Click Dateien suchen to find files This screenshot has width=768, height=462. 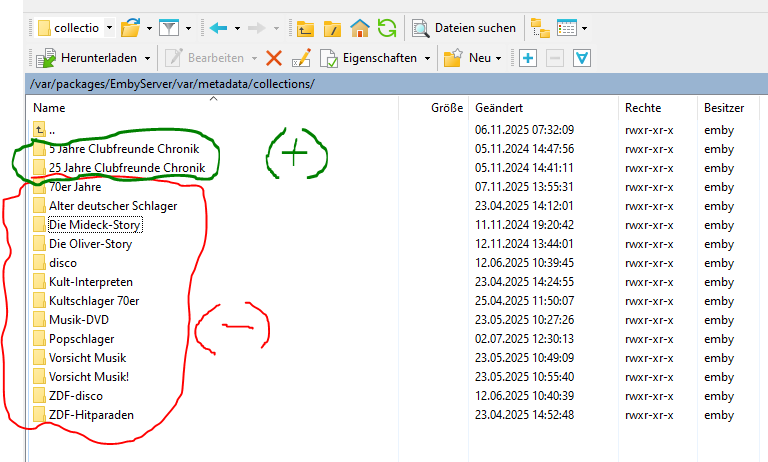coord(464,28)
